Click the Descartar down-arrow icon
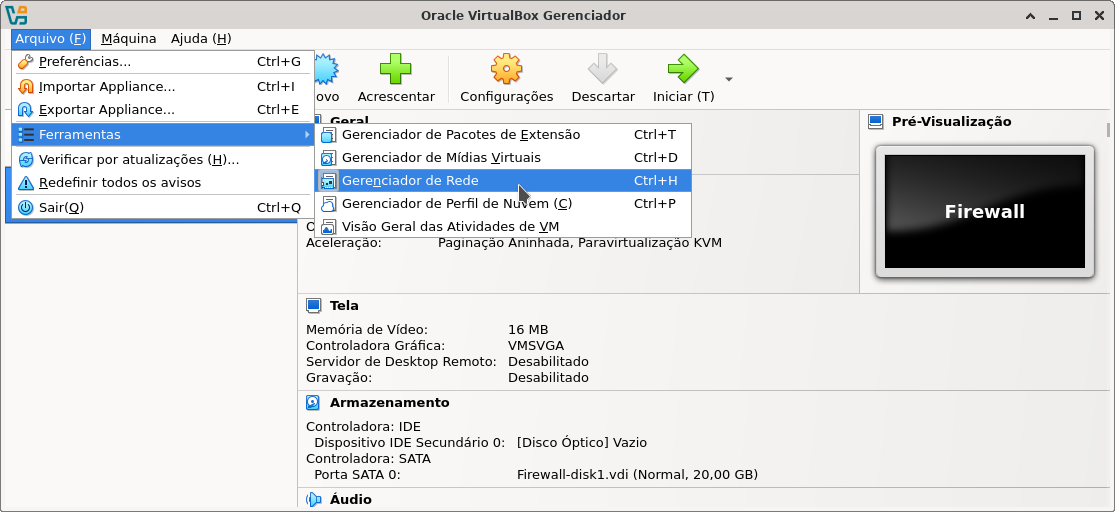Screen dimensions: 1115x512 point(602,69)
